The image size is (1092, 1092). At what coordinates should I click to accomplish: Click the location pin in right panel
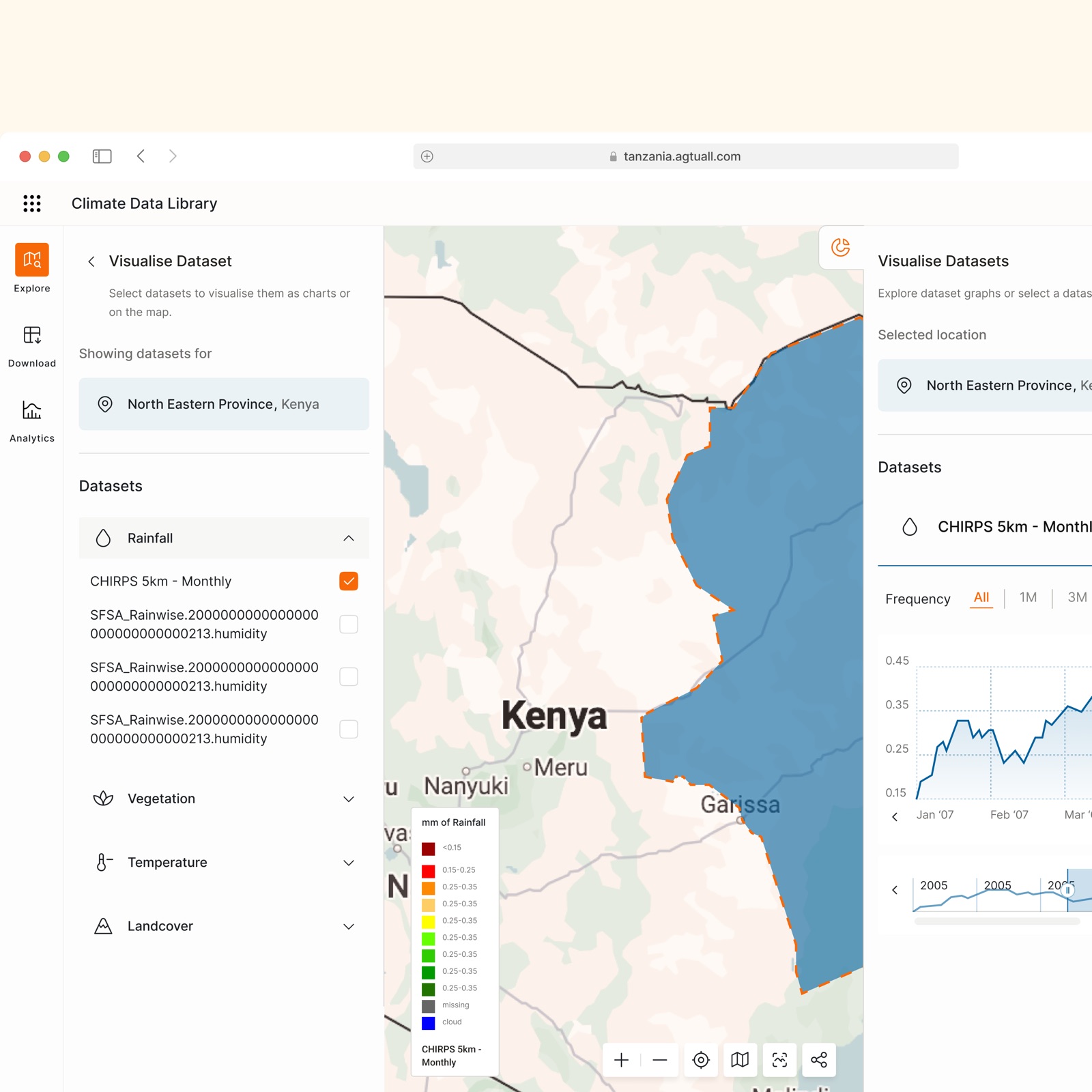904,386
